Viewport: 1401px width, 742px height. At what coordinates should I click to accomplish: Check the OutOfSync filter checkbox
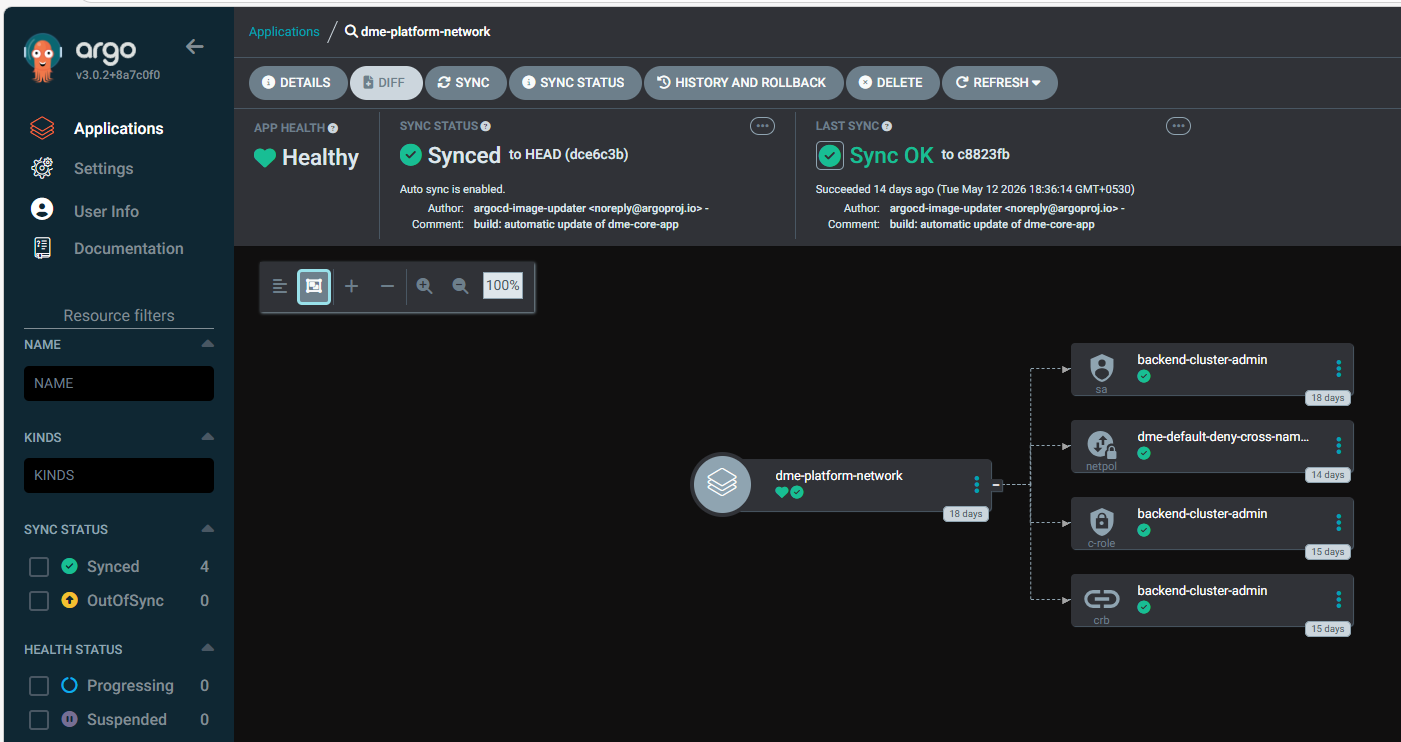point(39,601)
